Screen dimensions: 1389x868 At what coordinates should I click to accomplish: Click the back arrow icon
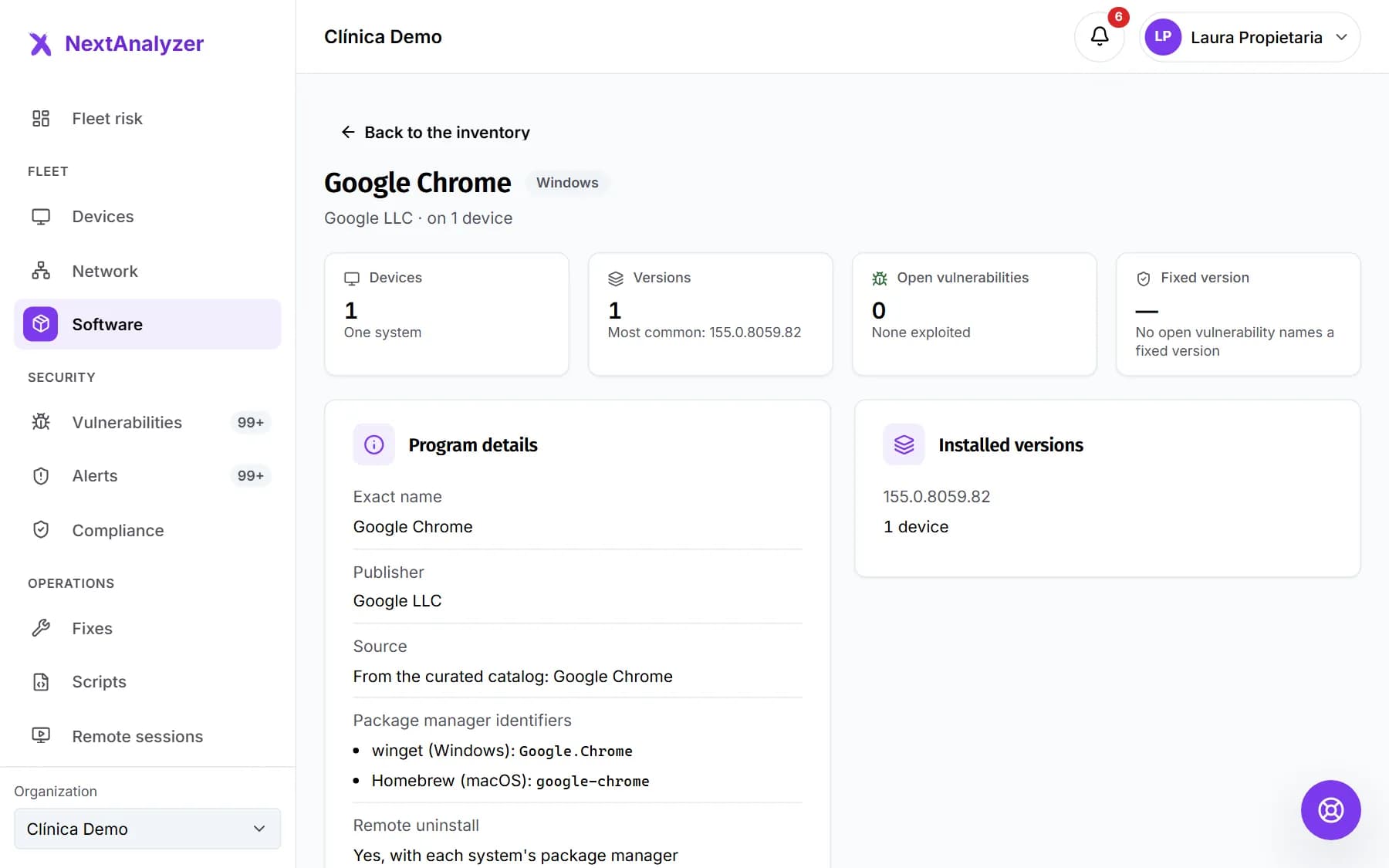(348, 132)
